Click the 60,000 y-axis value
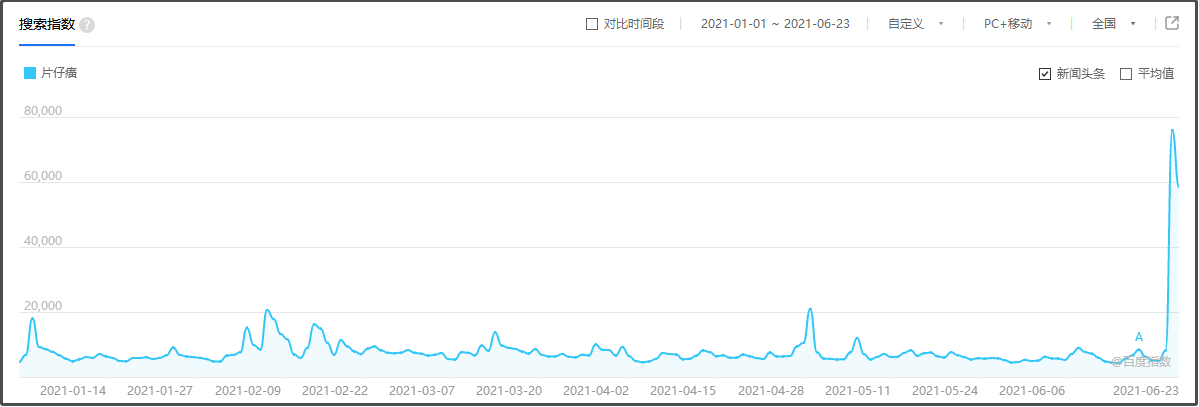 click(x=42, y=177)
